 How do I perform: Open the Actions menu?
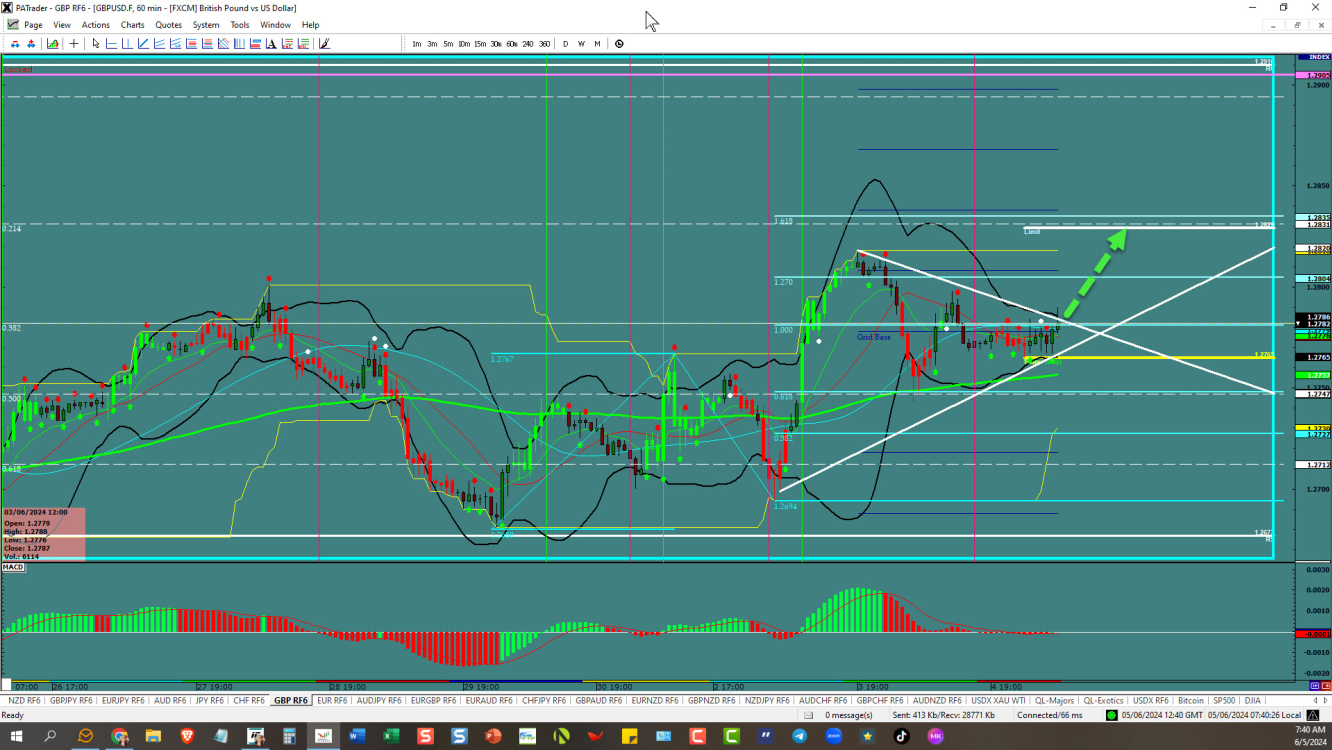[96, 25]
